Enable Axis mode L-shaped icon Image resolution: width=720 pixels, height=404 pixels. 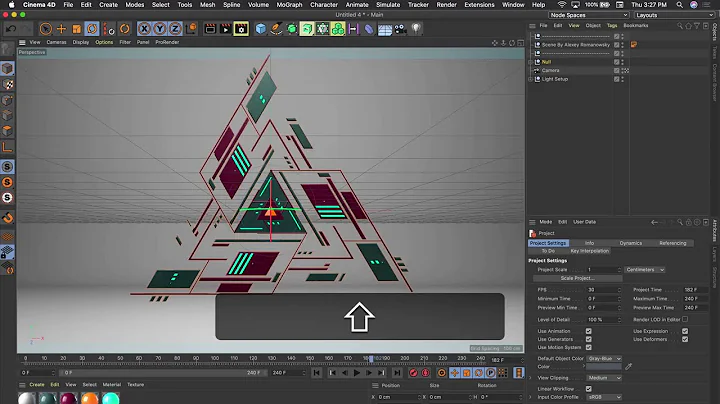(7, 147)
